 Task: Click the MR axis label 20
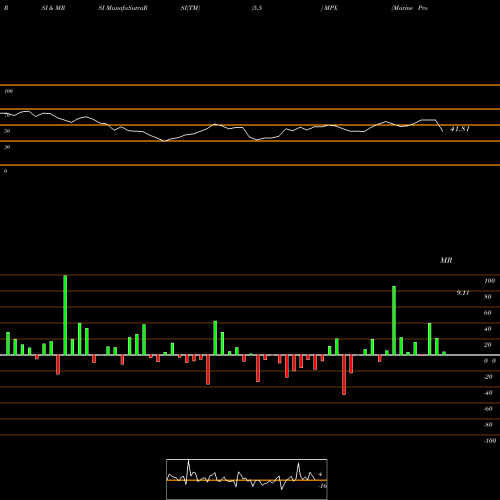tap(488, 345)
